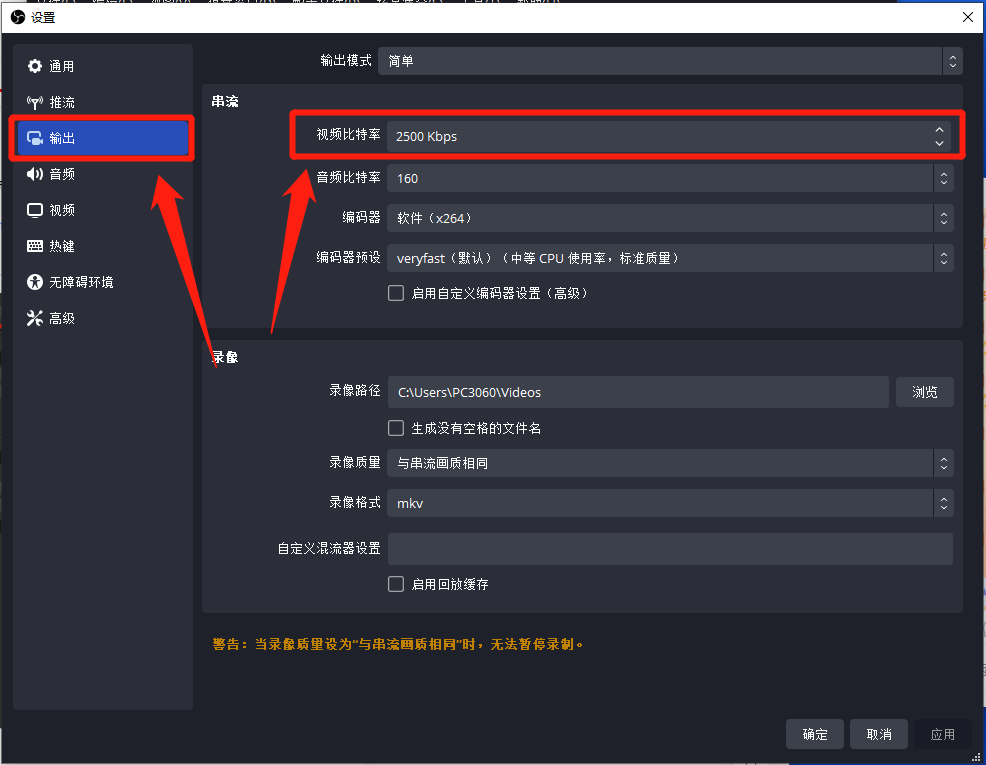Expand the recording format mkv dropdown
Screen dimensions: 986x765
click(x=669, y=504)
